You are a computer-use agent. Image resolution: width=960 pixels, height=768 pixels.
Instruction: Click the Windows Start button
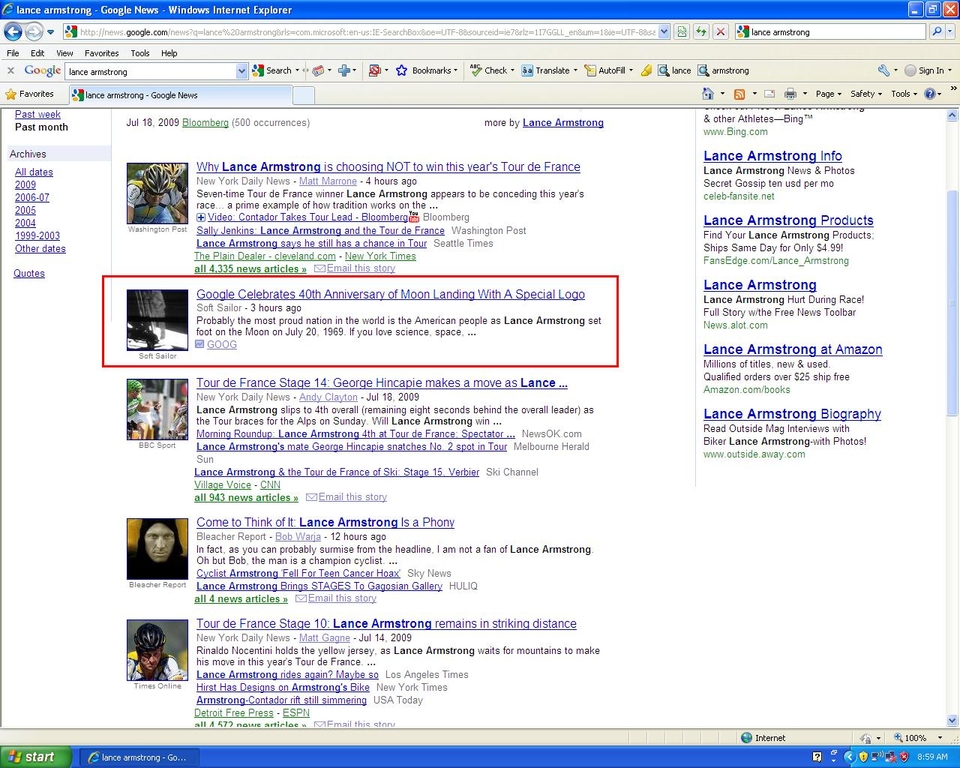(x=36, y=757)
